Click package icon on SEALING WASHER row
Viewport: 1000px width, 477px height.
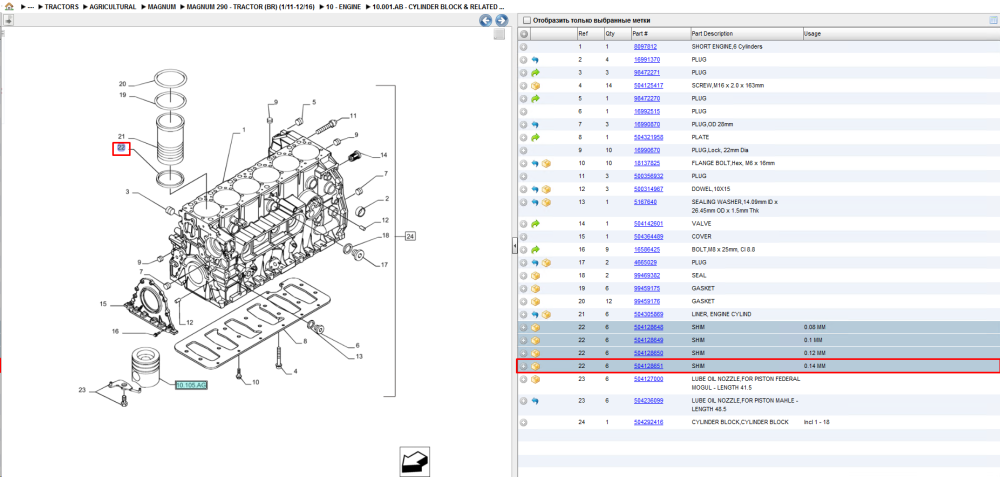coord(547,202)
